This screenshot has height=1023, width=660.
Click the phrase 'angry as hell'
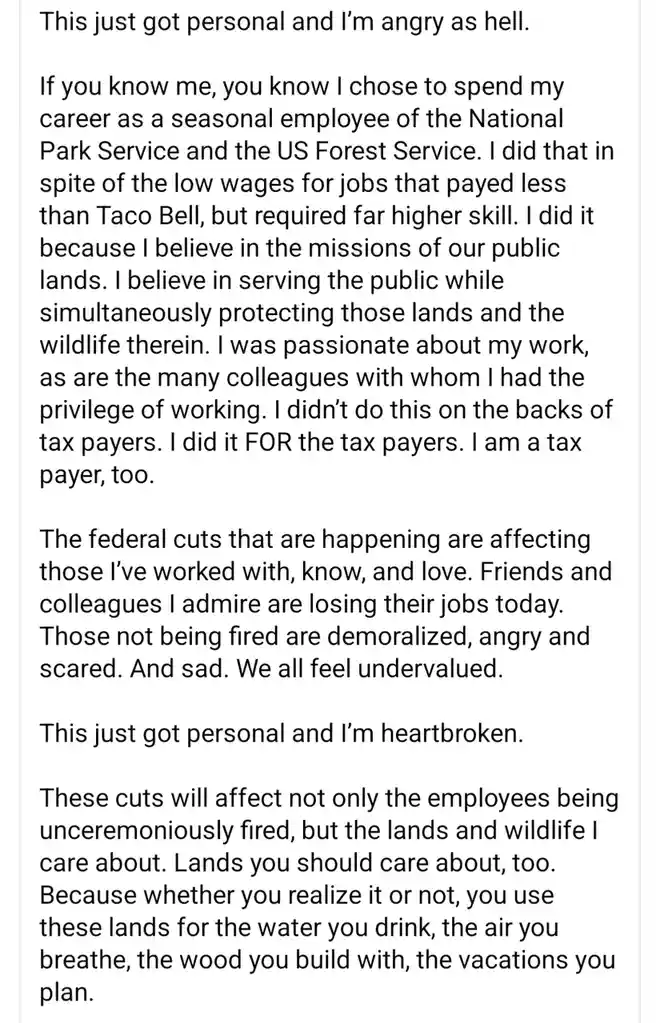(455, 22)
